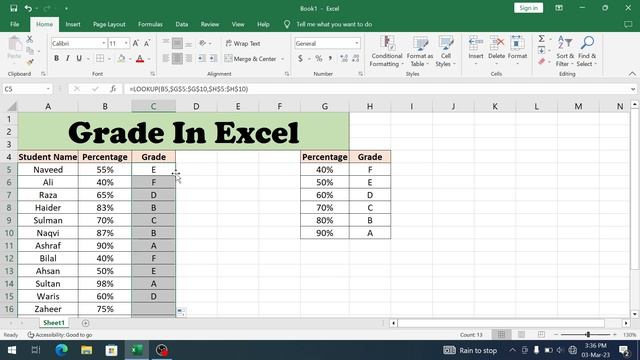The image size is (640, 360).
Task: Switch to the Insert tab
Action: pos(73,24)
